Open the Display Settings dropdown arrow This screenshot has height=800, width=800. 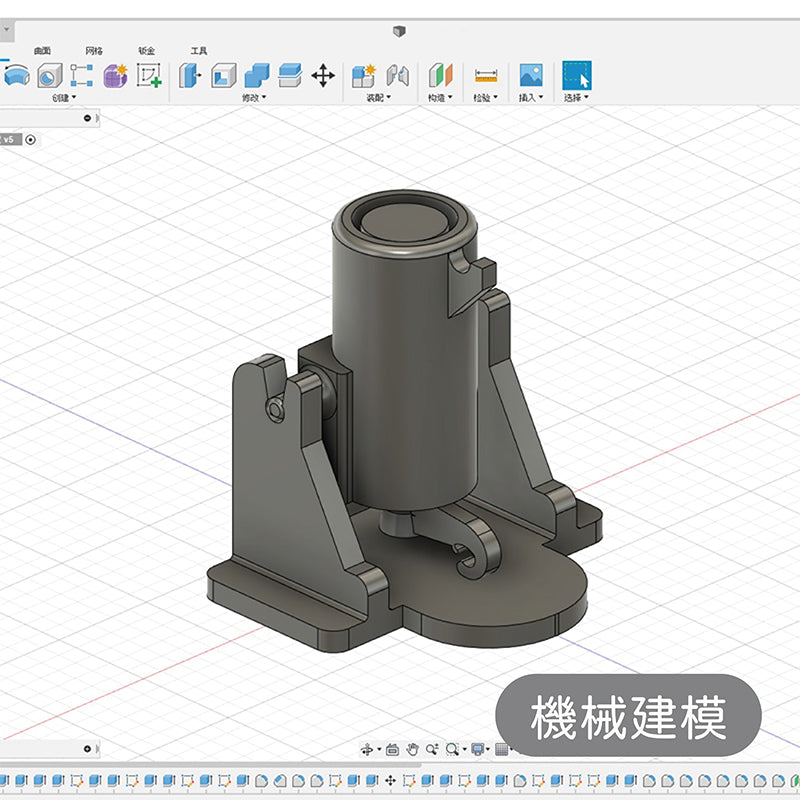pos(488,749)
